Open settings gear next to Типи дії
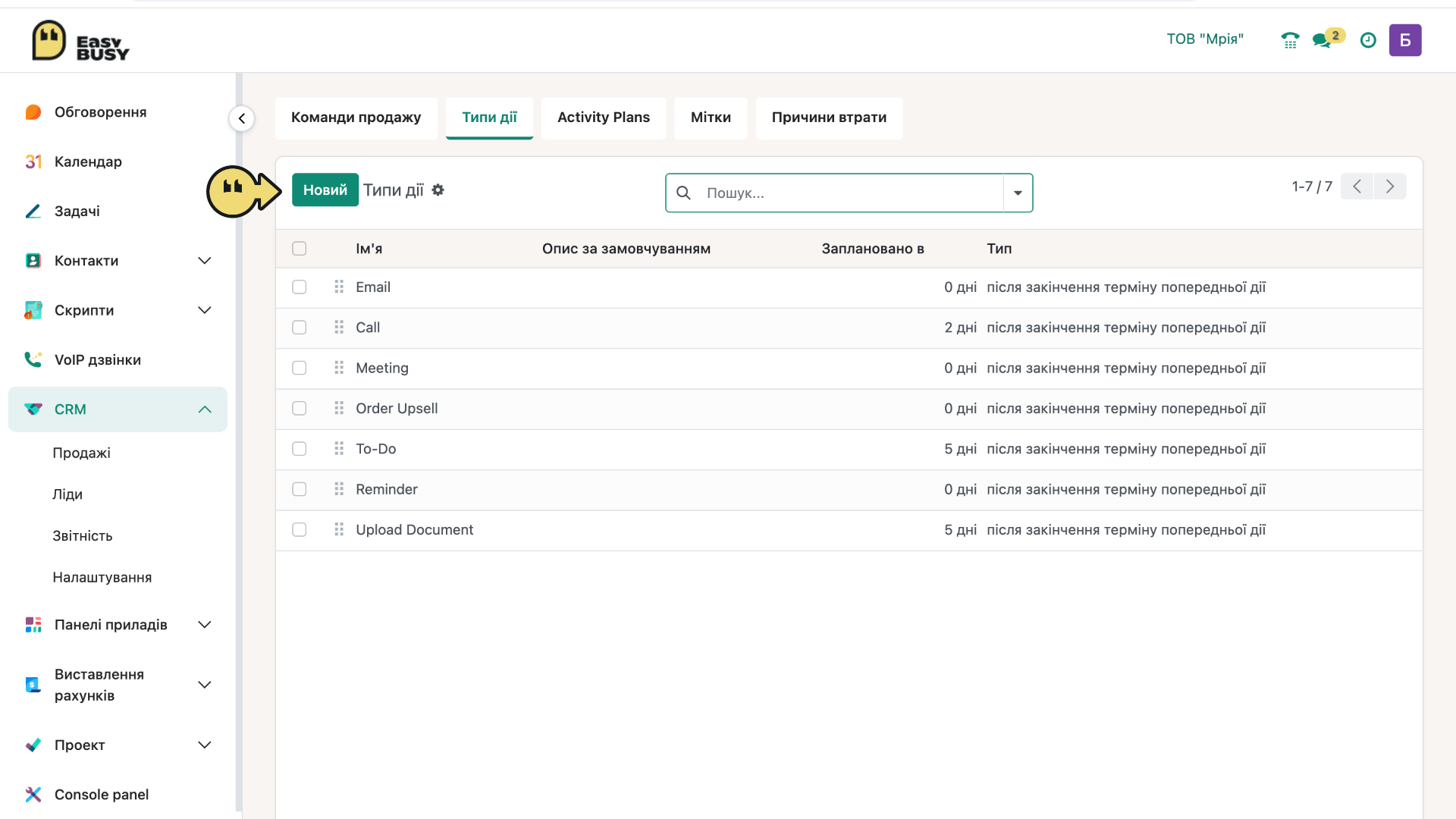This screenshot has width=1456, height=819. point(438,190)
